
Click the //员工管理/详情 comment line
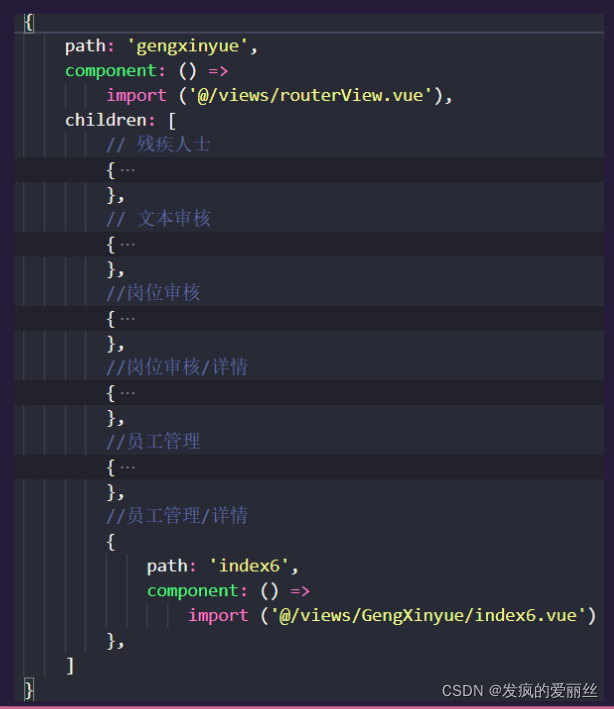tap(177, 515)
